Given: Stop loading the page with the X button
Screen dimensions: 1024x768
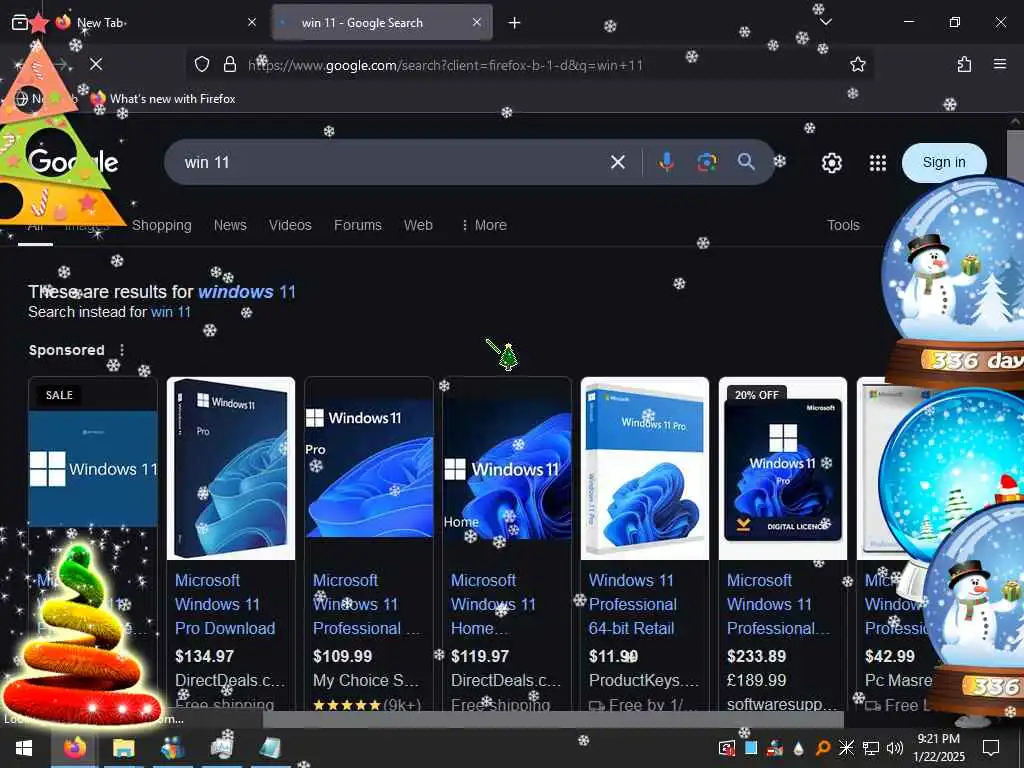Looking at the screenshot, I should click(x=96, y=64).
